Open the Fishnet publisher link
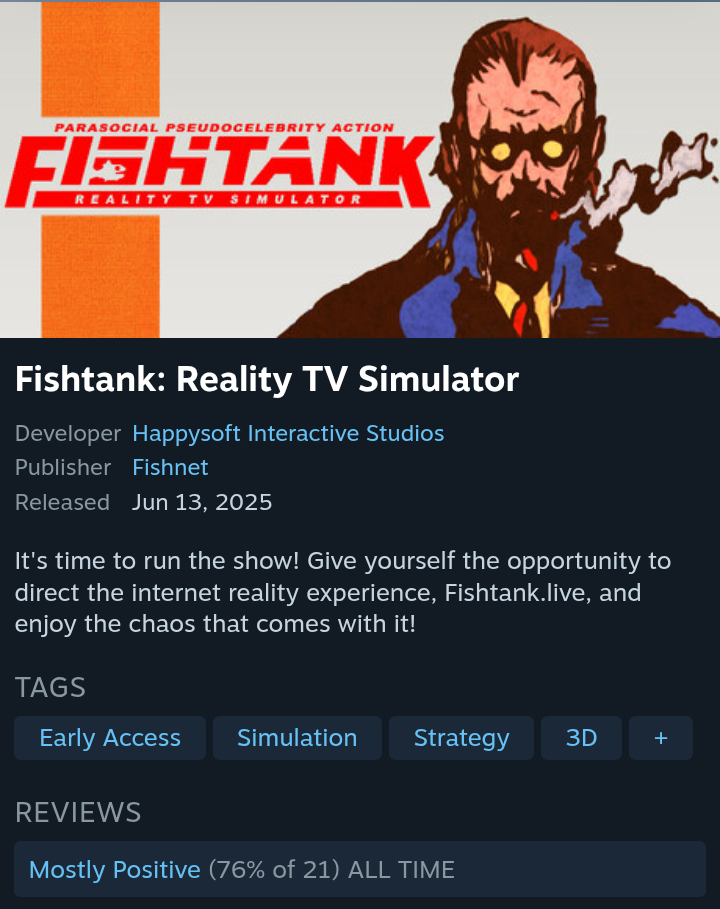 click(x=170, y=468)
